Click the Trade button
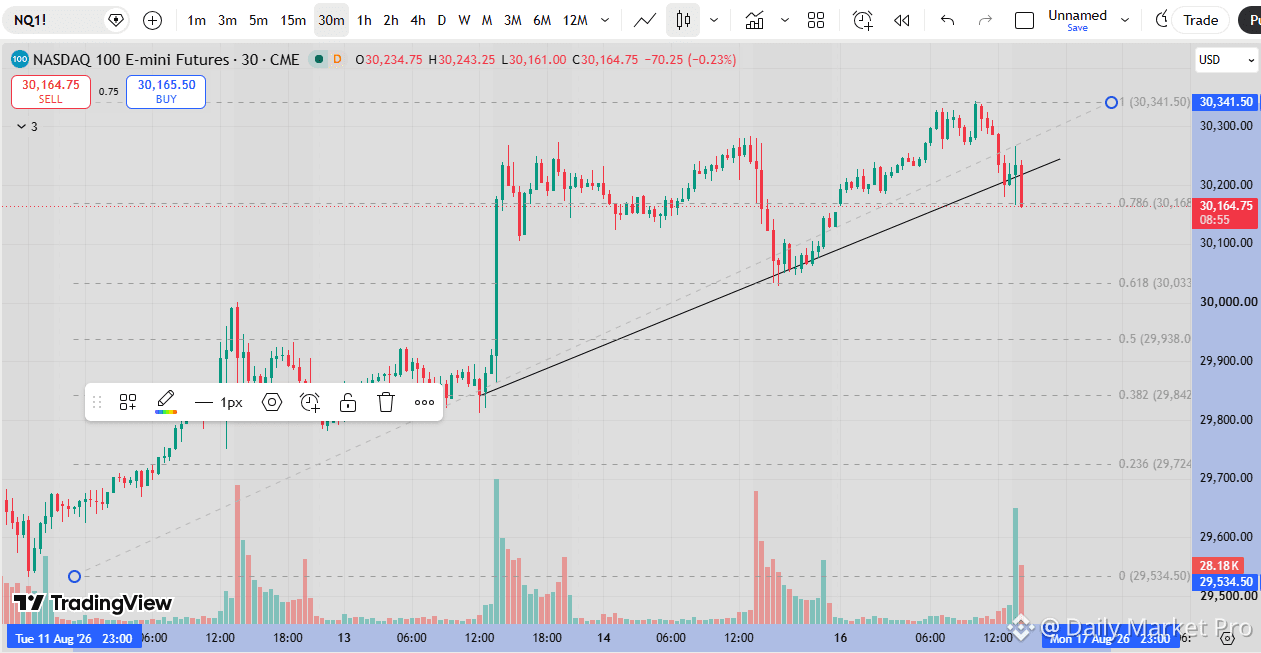 [x=1200, y=20]
